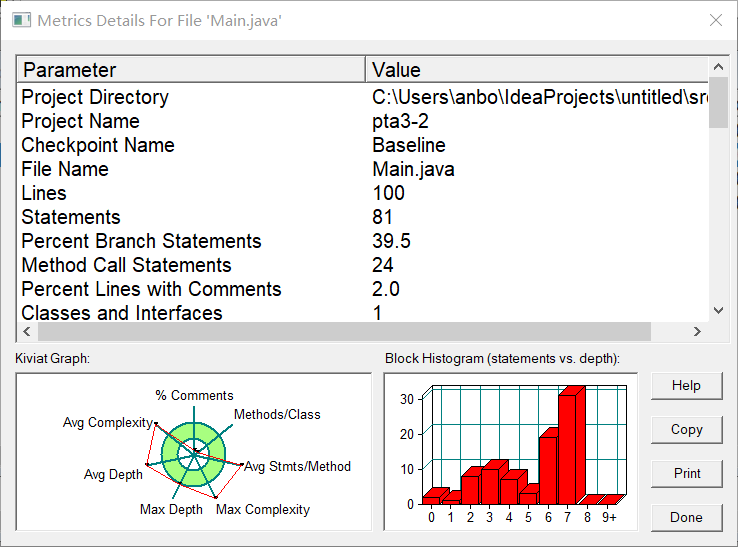Click the % Comments label
Screen dimensions: 738x547
point(194,395)
